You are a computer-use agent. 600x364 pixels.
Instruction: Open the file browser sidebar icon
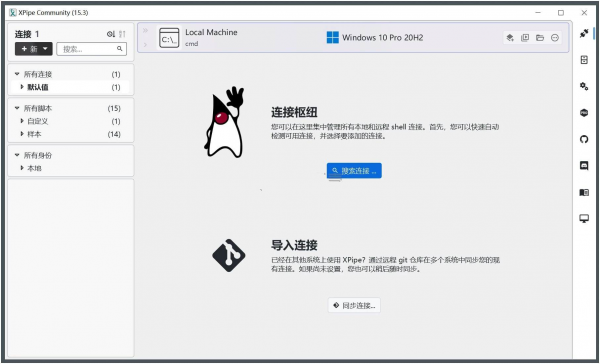tap(584, 60)
